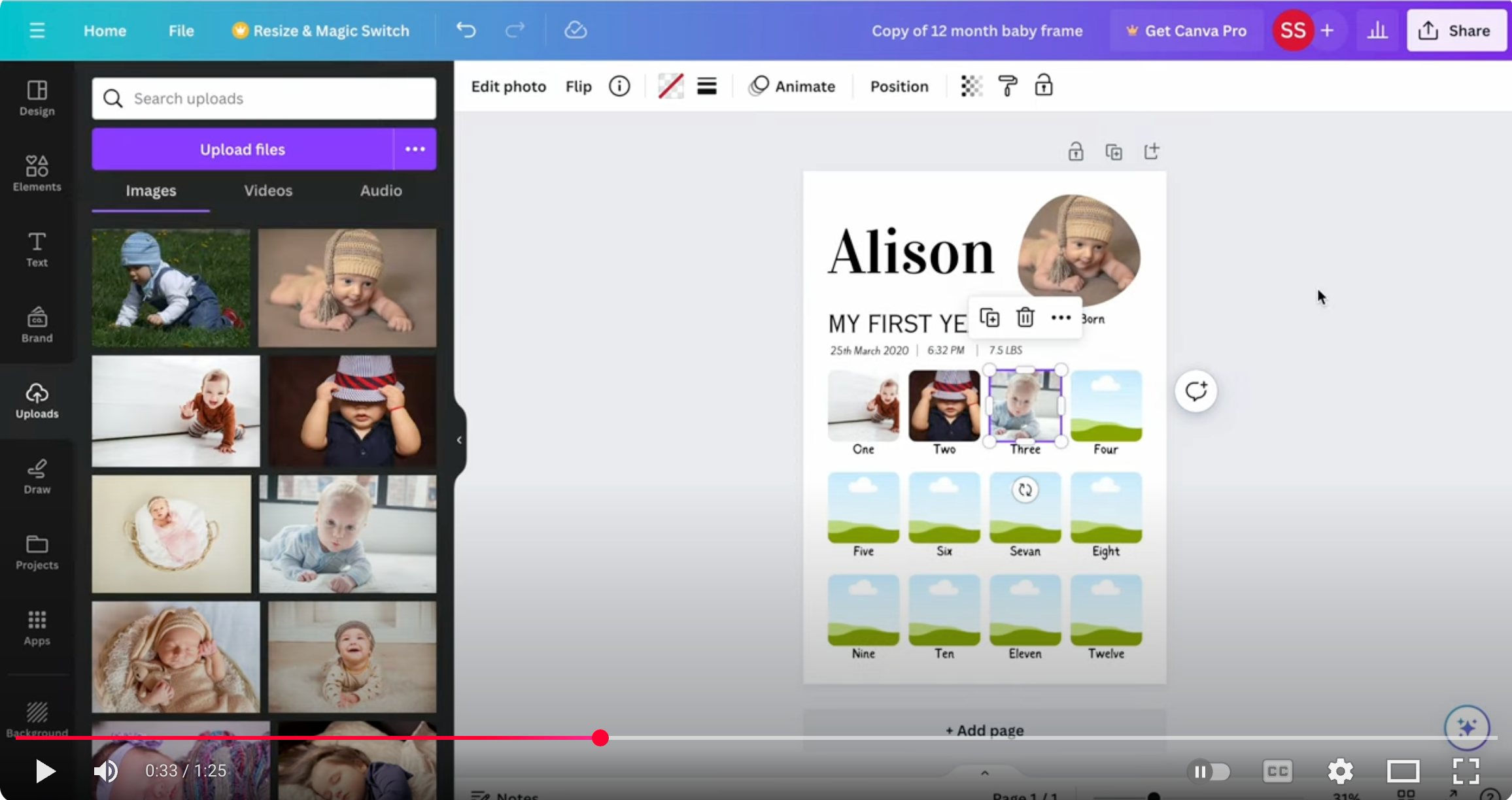Select the baby on grass upload thumbnail

click(x=171, y=288)
